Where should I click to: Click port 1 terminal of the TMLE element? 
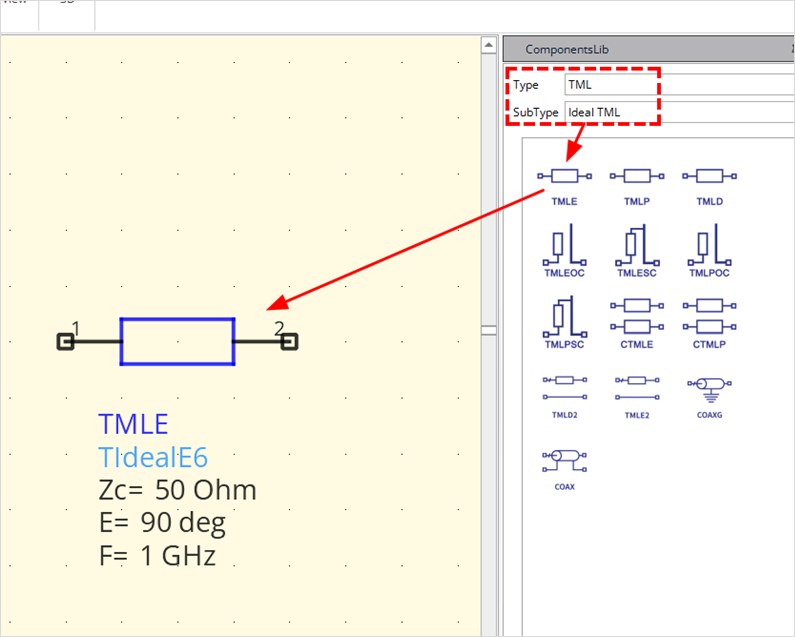tap(65, 342)
